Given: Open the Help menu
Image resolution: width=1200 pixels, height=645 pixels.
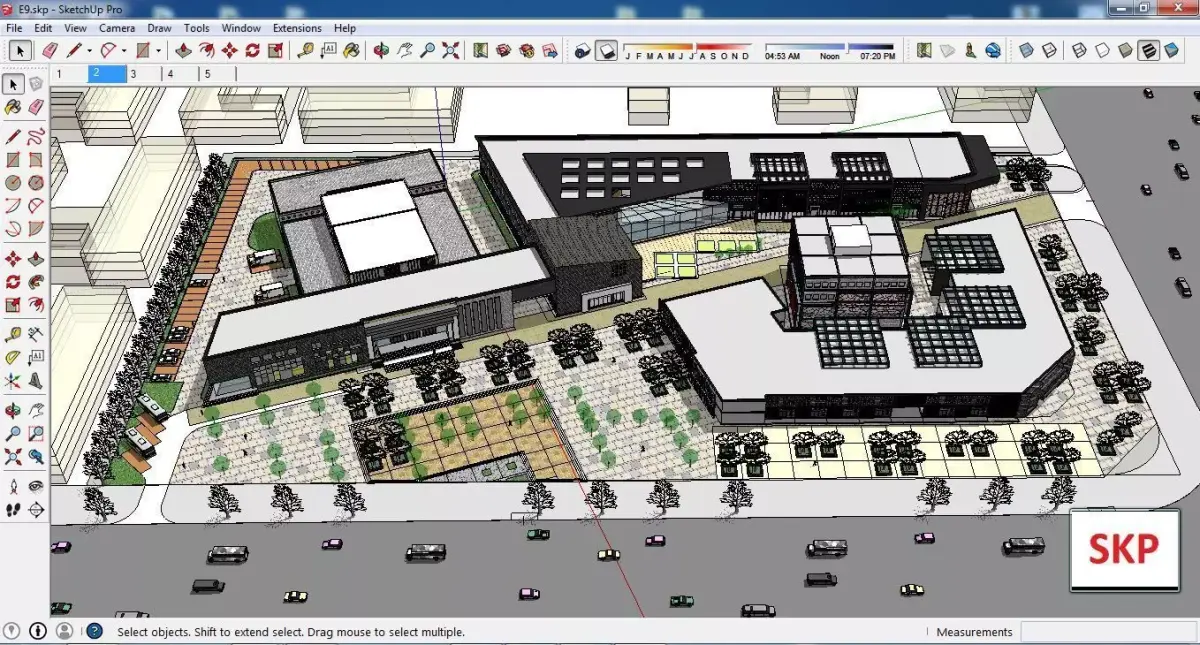Looking at the screenshot, I should [345, 28].
